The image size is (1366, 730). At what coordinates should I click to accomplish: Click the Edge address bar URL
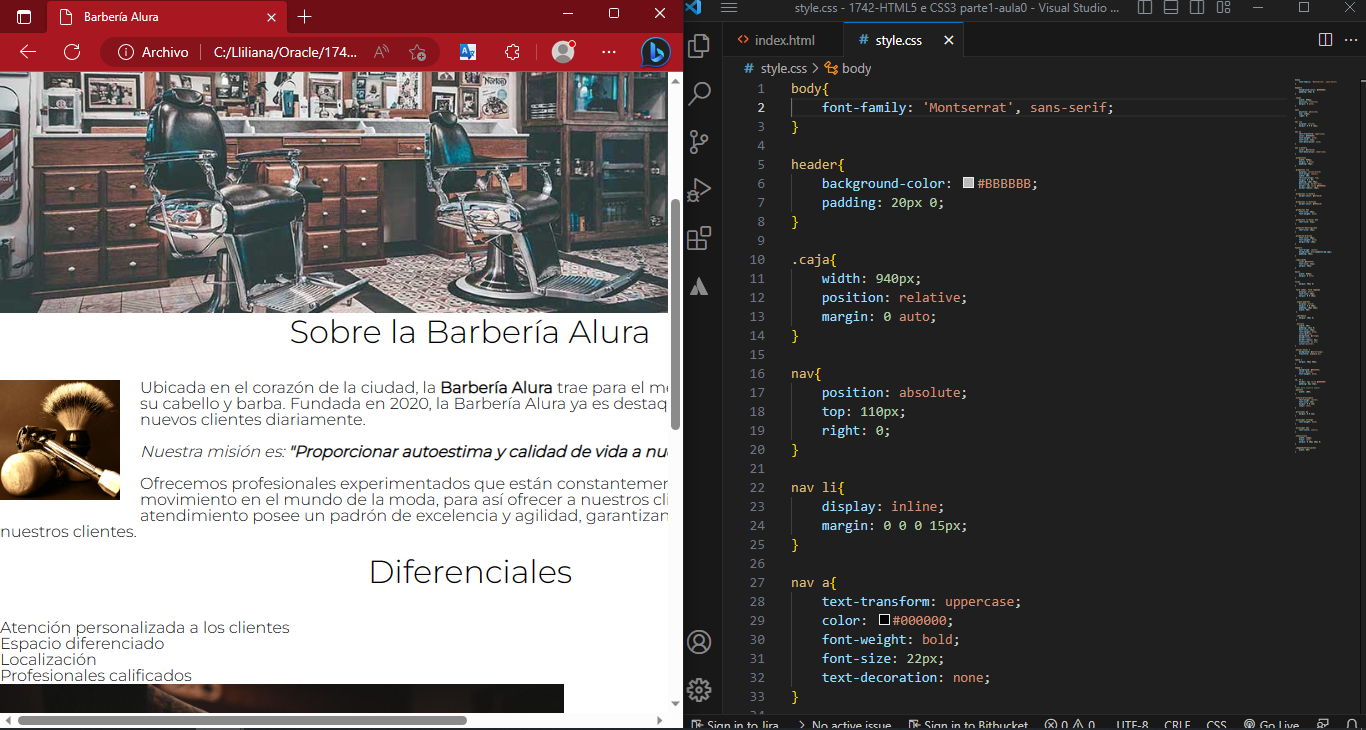click(x=285, y=52)
